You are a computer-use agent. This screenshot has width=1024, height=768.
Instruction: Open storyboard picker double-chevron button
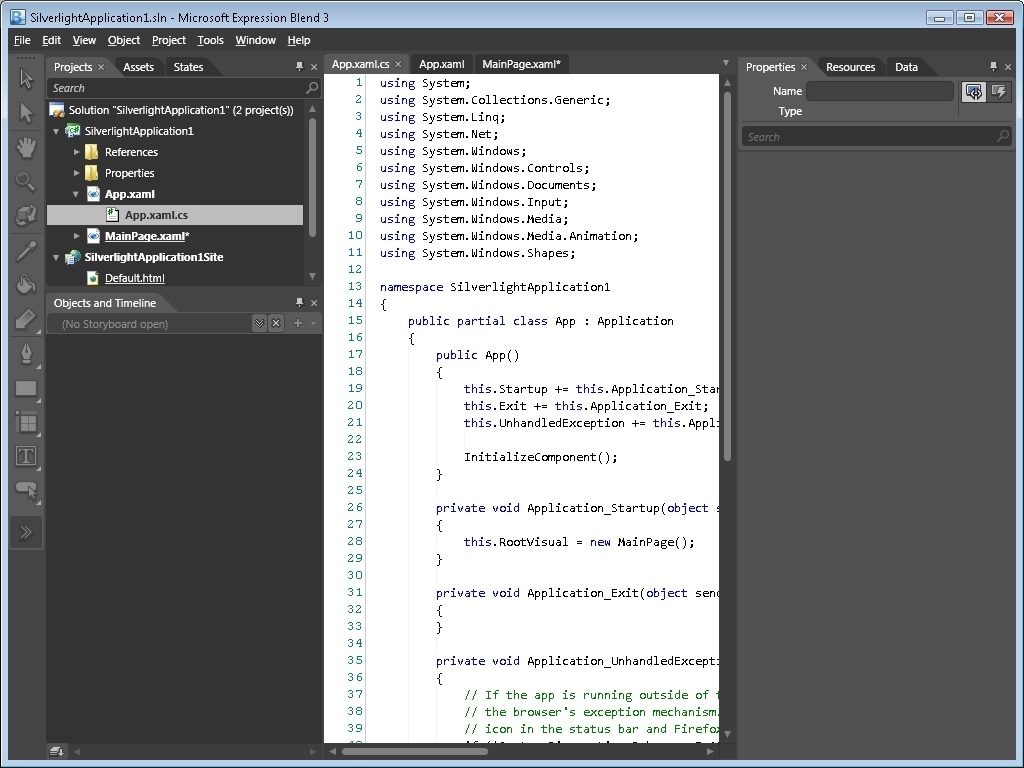[x=259, y=323]
